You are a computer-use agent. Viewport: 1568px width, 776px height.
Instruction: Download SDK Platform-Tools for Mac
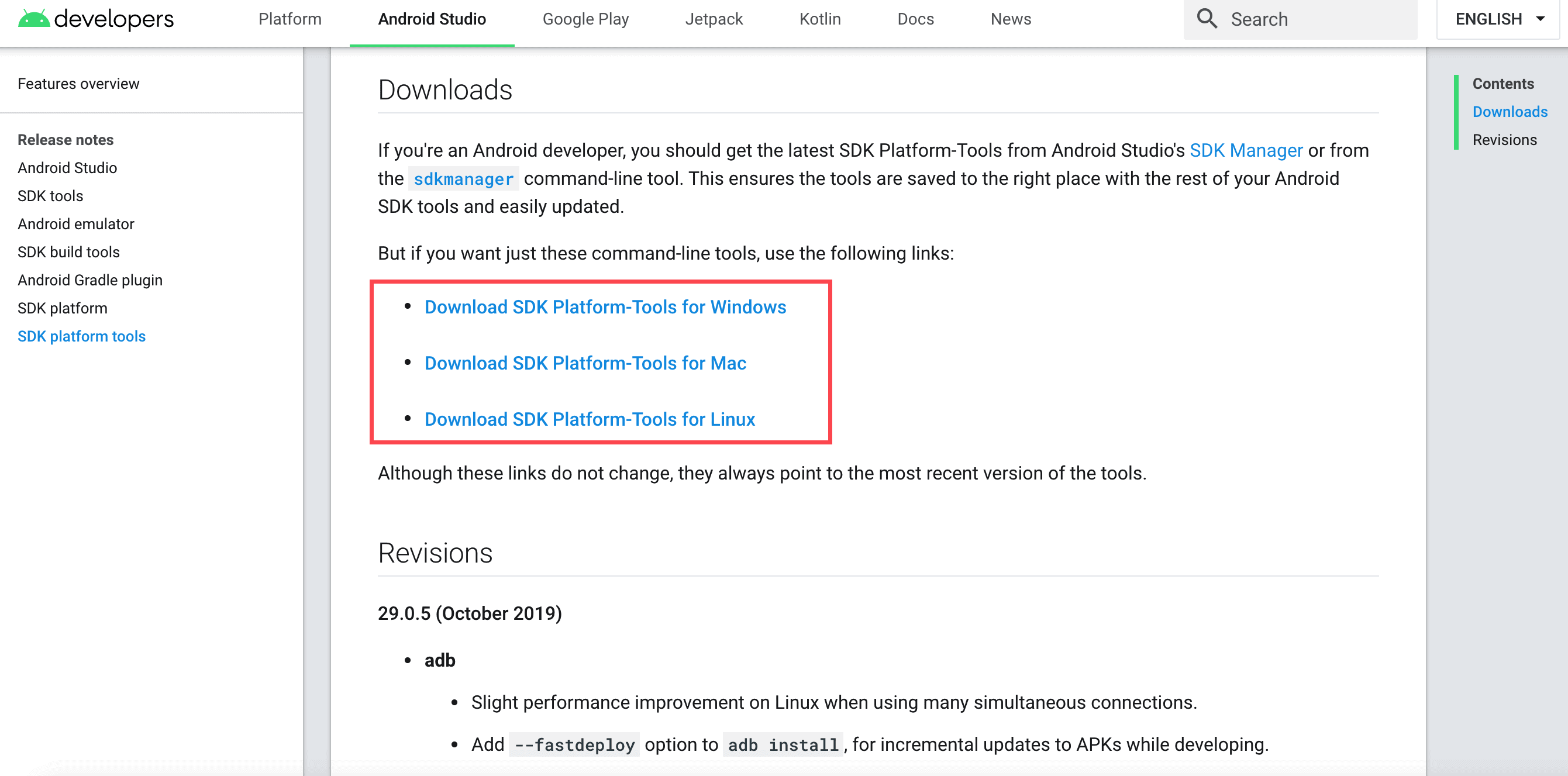(585, 363)
